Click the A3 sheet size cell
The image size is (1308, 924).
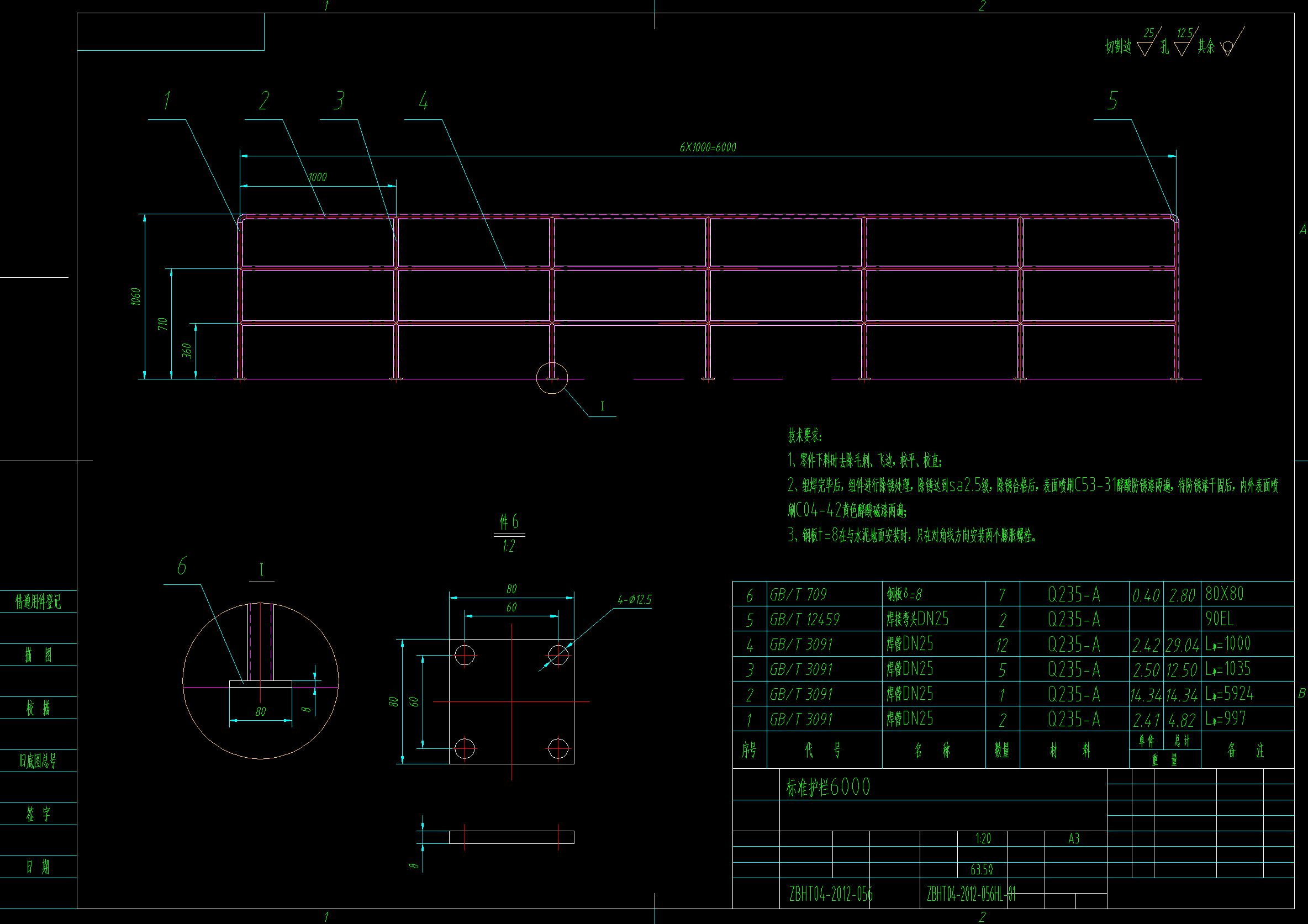[x=1073, y=838]
